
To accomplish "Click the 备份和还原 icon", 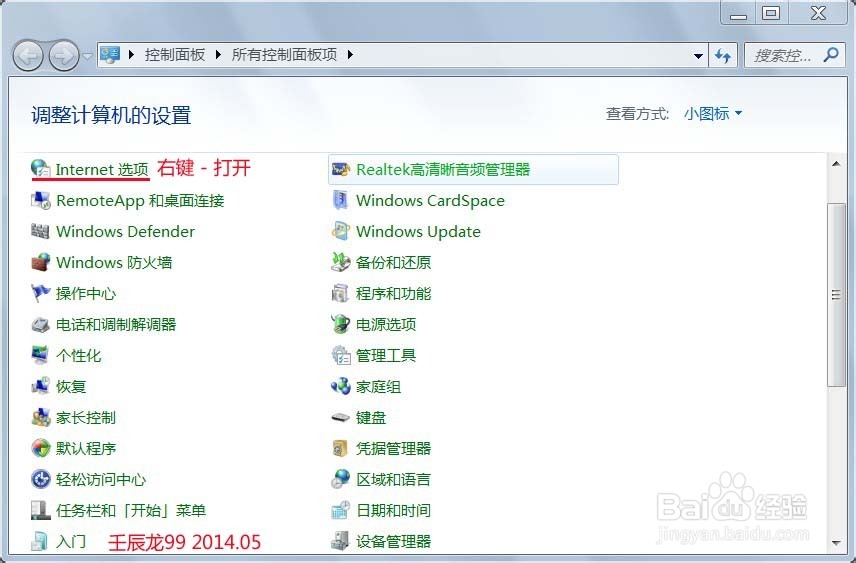I will [341, 263].
